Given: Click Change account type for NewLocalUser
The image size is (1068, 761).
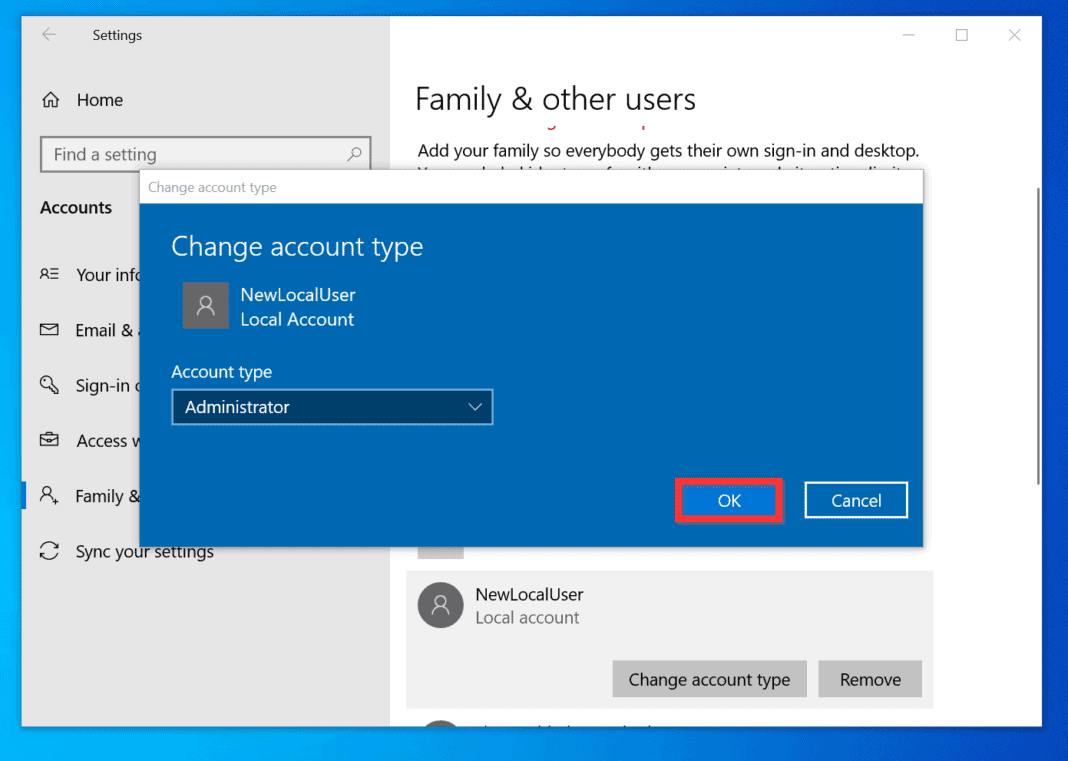Looking at the screenshot, I should [709, 678].
